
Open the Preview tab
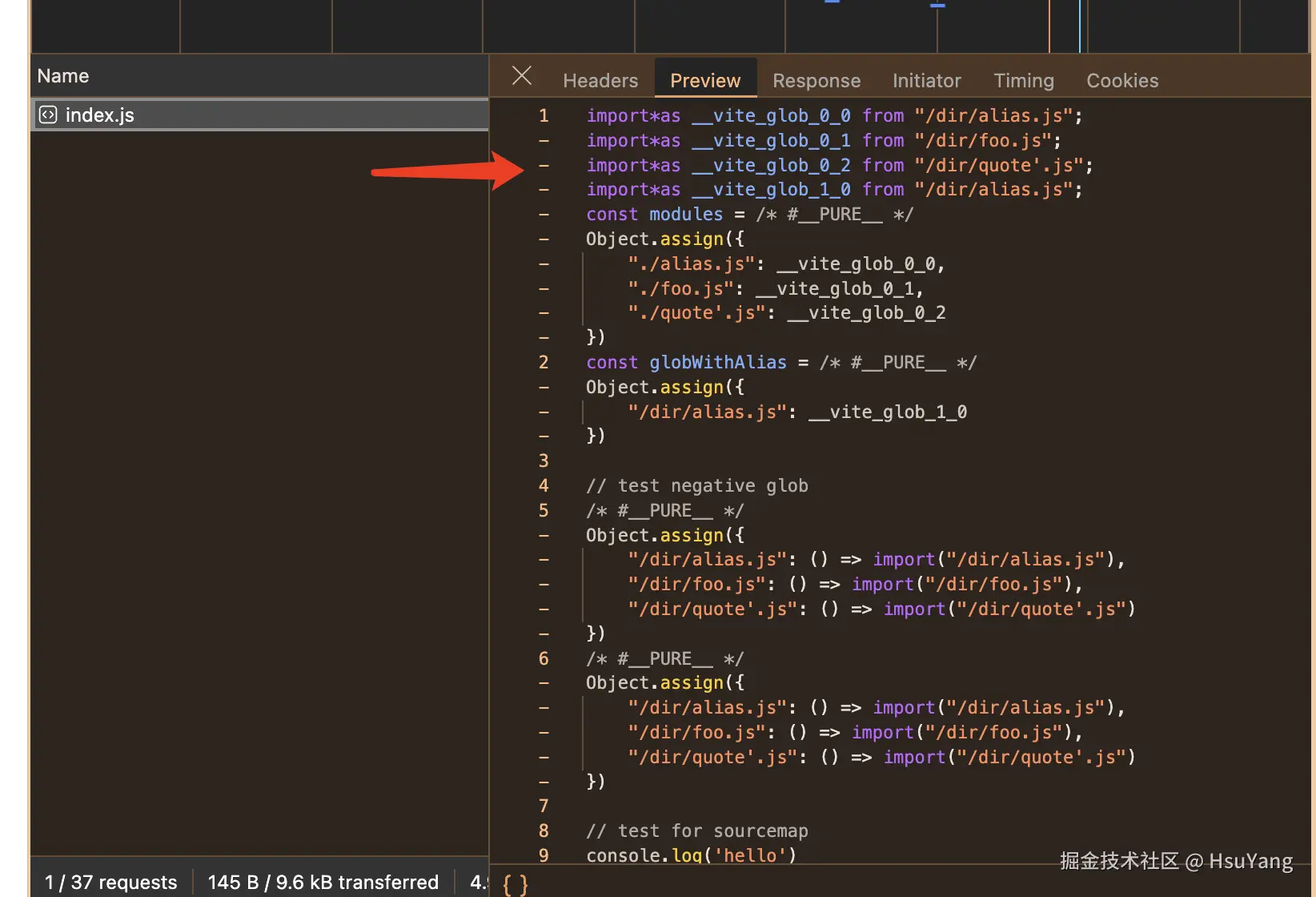point(705,80)
